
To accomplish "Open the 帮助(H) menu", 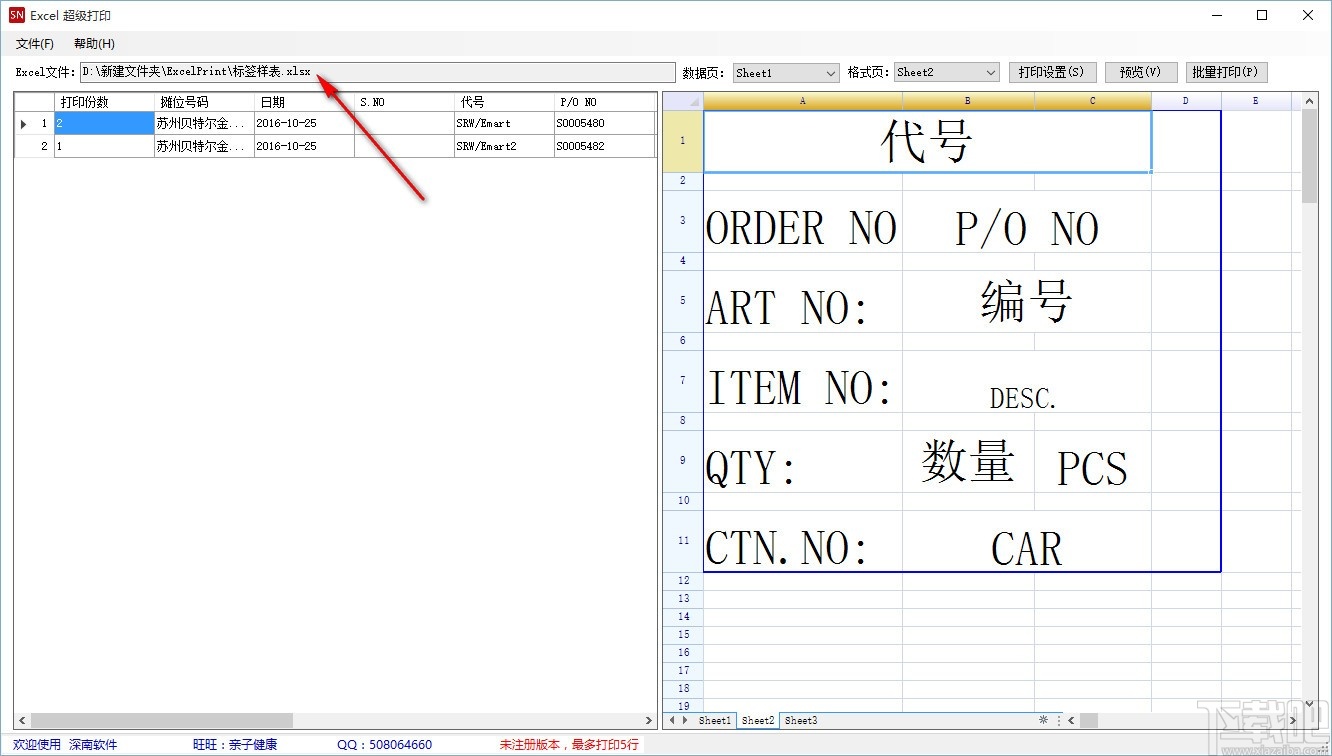I will (x=94, y=44).
